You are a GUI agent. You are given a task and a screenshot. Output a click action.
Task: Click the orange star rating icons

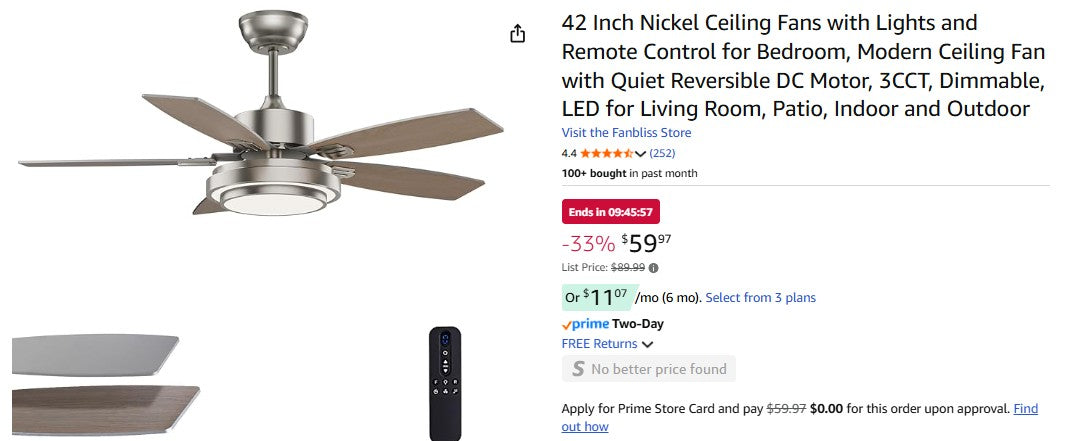pos(607,154)
